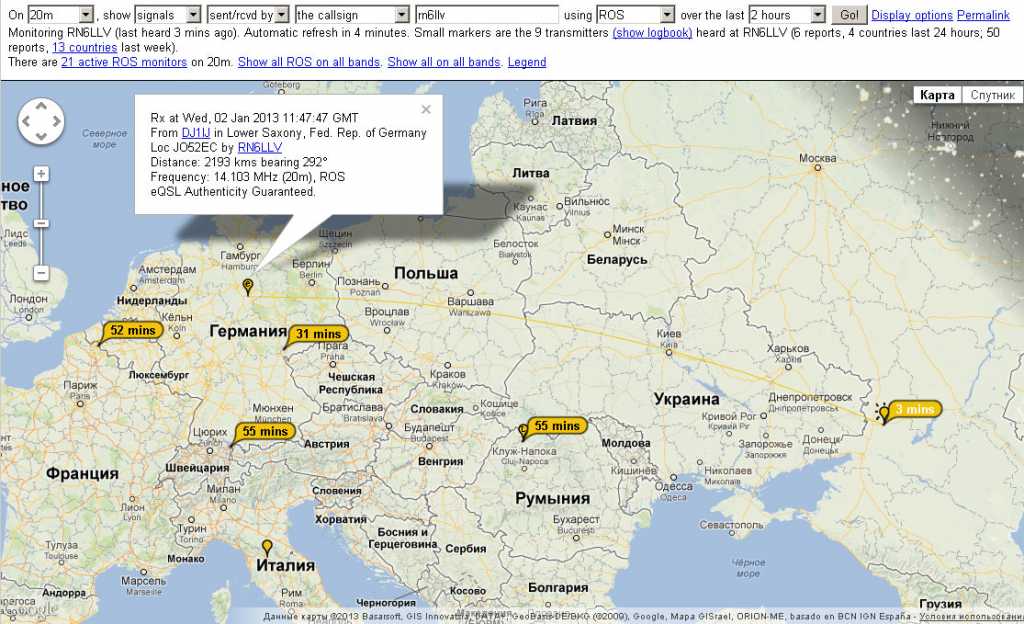Viewport: 1024px width, 624px height.
Task: Click 'Rx at Wed, 02 Jan 2013 11:47:47 GMT'
Action: pyautogui.click(x=254, y=118)
